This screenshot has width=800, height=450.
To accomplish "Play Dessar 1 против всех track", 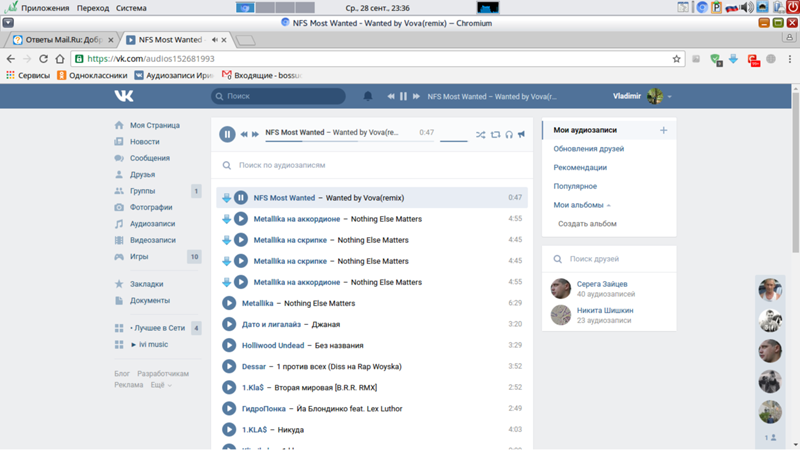I will pos(229,366).
